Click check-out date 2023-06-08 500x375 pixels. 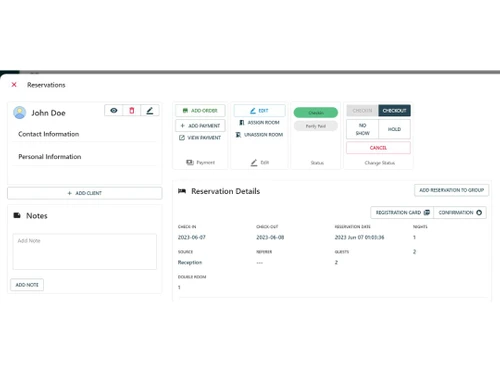(x=270, y=237)
